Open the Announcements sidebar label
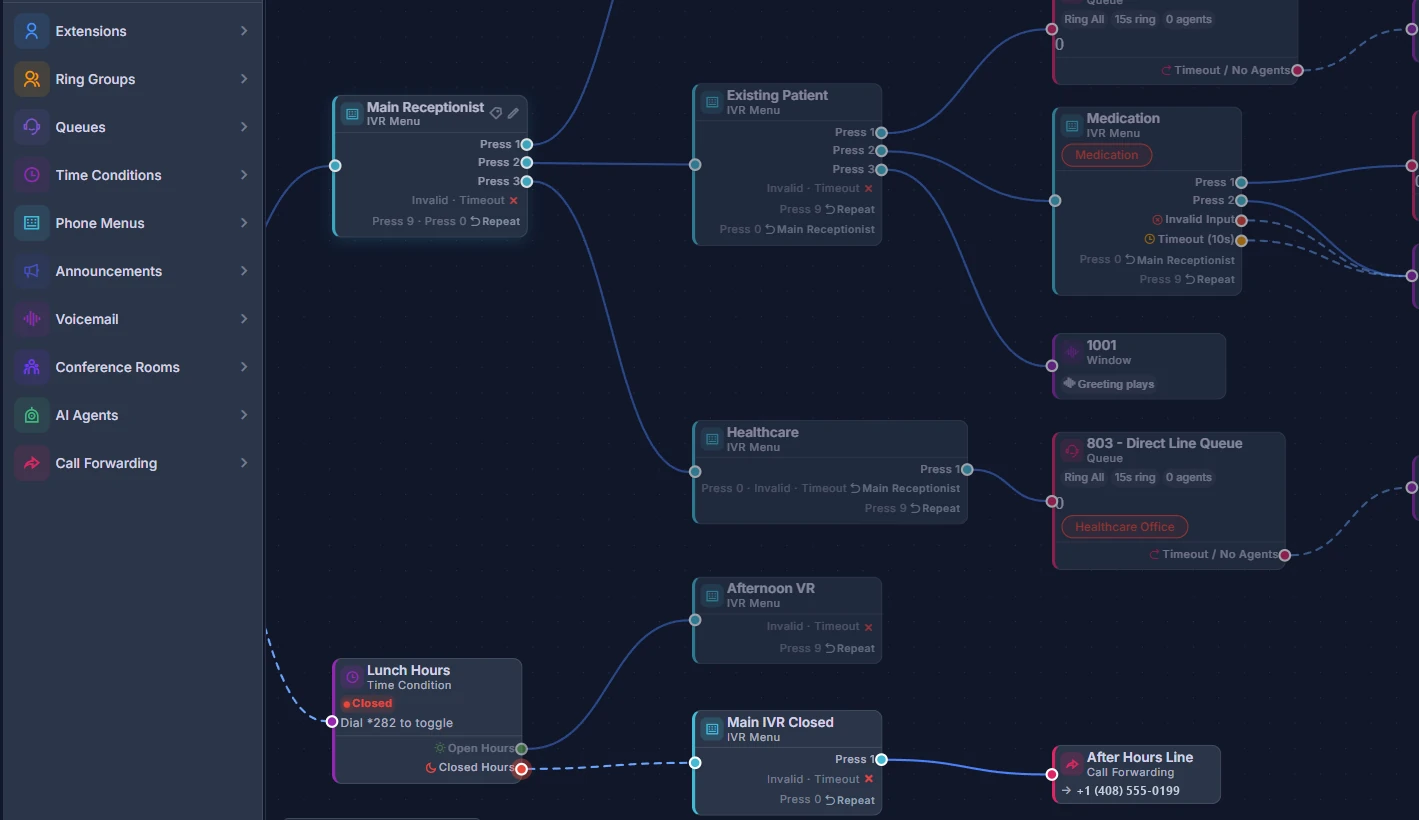Screen dimensions: 1419x820 109,271
